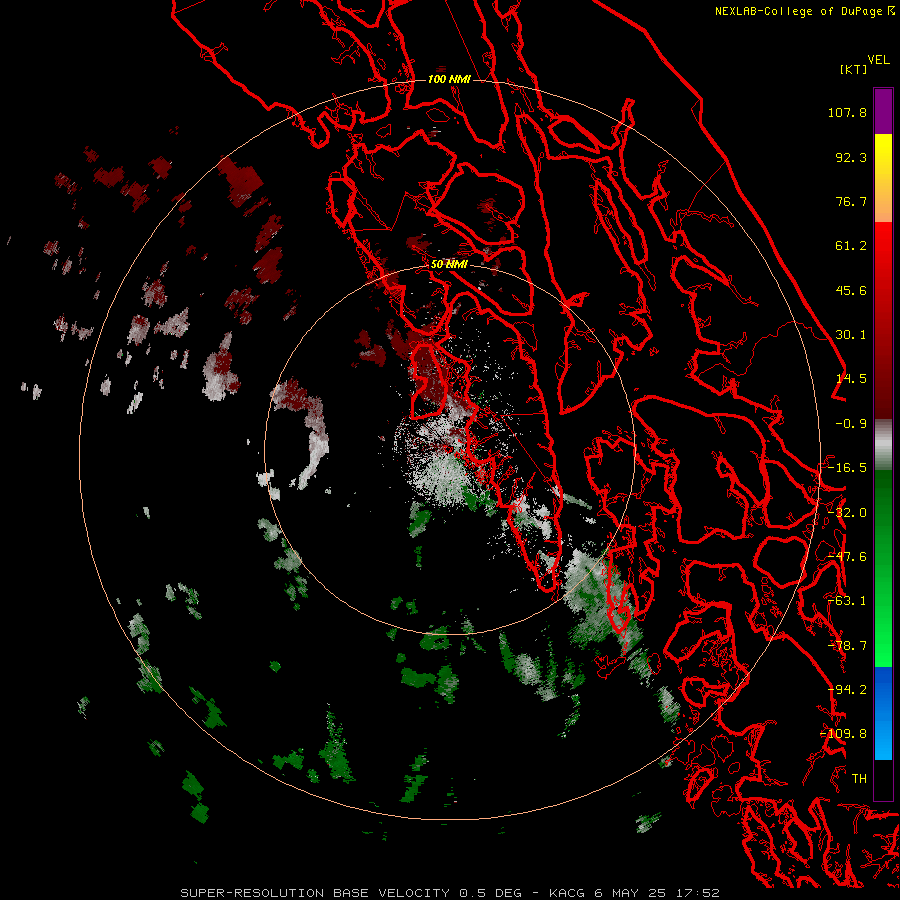Click the 50 NMI range ring label
The width and height of the screenshot is (900, 900).
click(x=449, y=265)
